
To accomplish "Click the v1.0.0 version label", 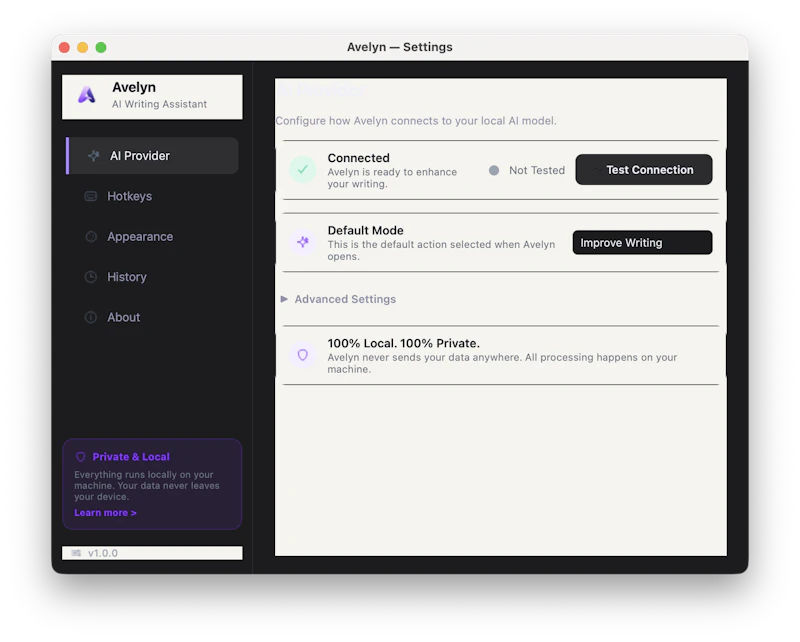I will point(103,553).
